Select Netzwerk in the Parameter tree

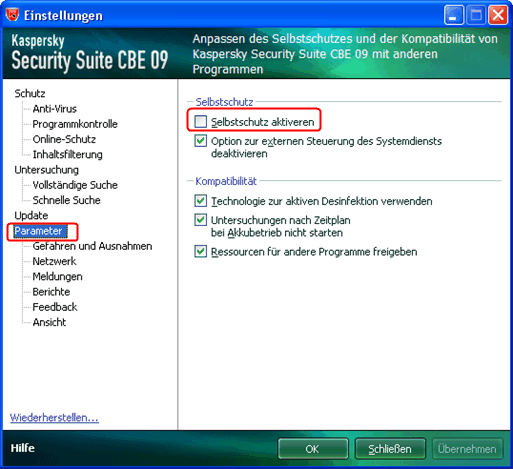(x=54, y=261)
